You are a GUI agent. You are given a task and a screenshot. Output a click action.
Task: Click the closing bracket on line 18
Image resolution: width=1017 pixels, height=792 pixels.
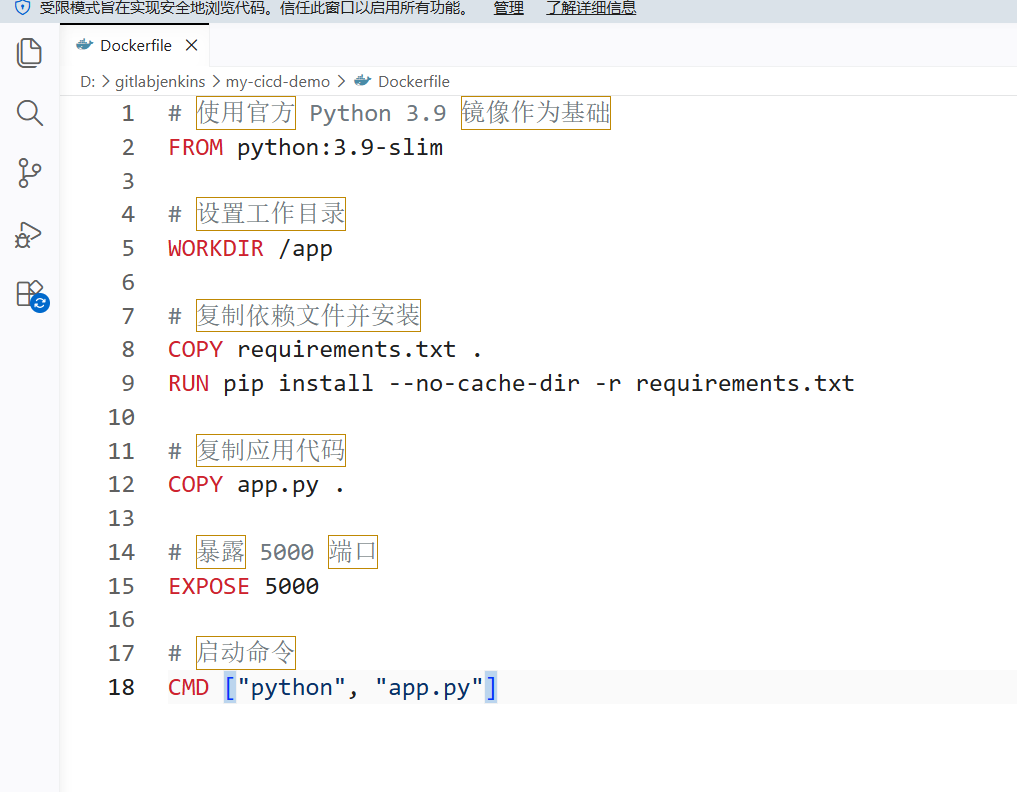(491, 688)
